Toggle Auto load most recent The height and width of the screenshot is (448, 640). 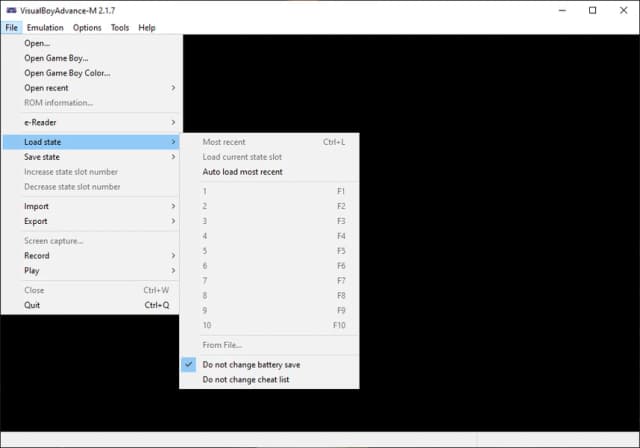pyautogui.click(x=269, y=172)
